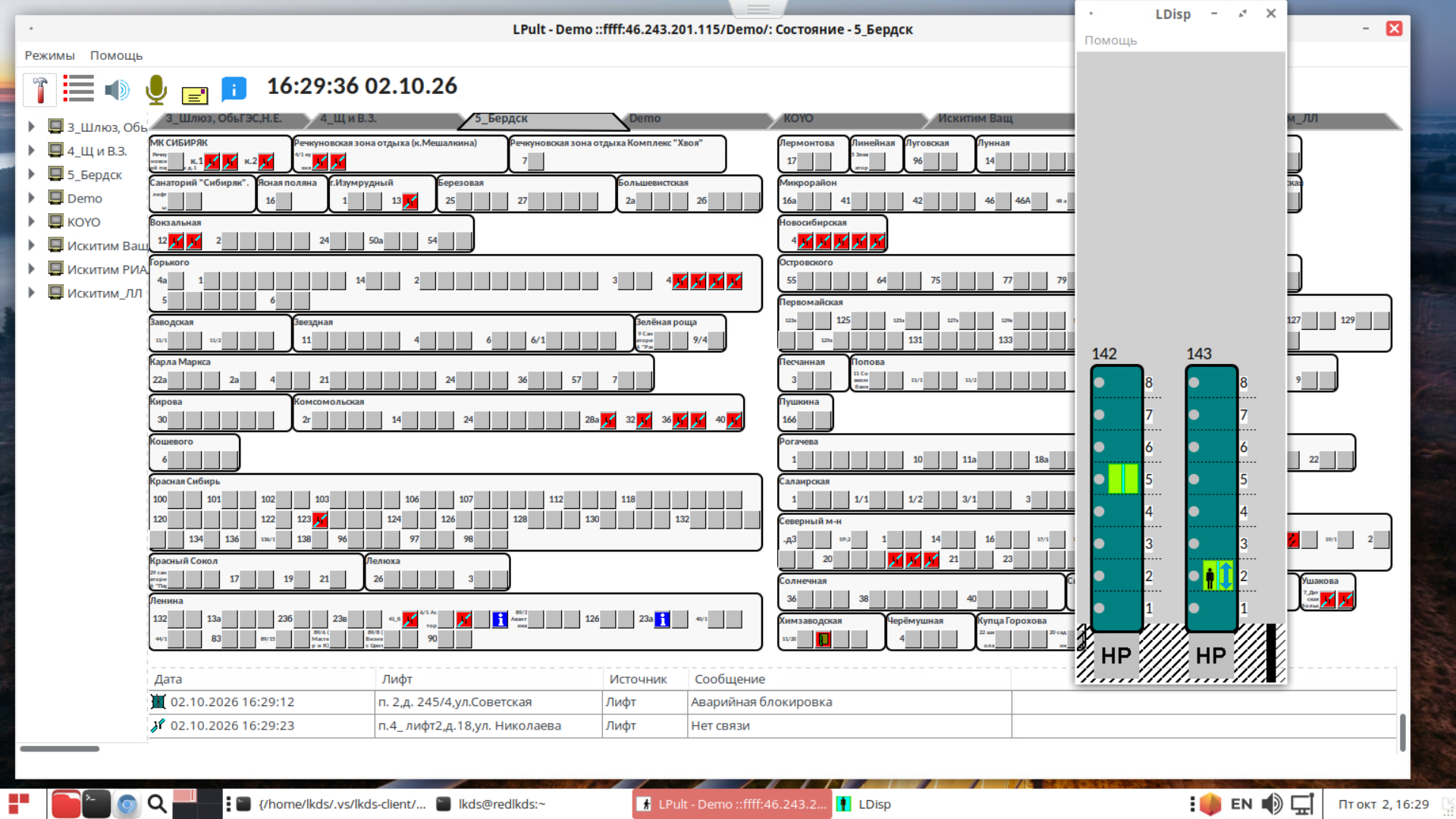Click the Химзаводская red-green lift indicator
The image size is (1456, 819).
823,639
